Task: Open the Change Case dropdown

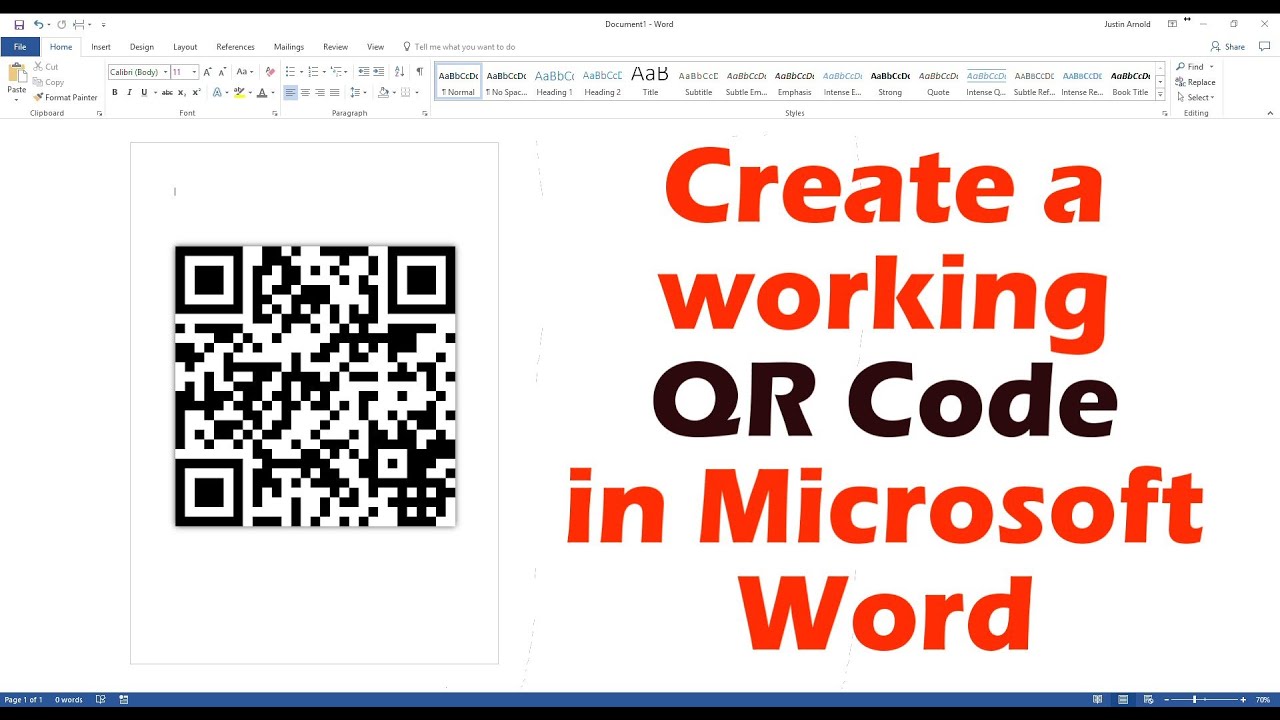Action: (x=244, y=72)
